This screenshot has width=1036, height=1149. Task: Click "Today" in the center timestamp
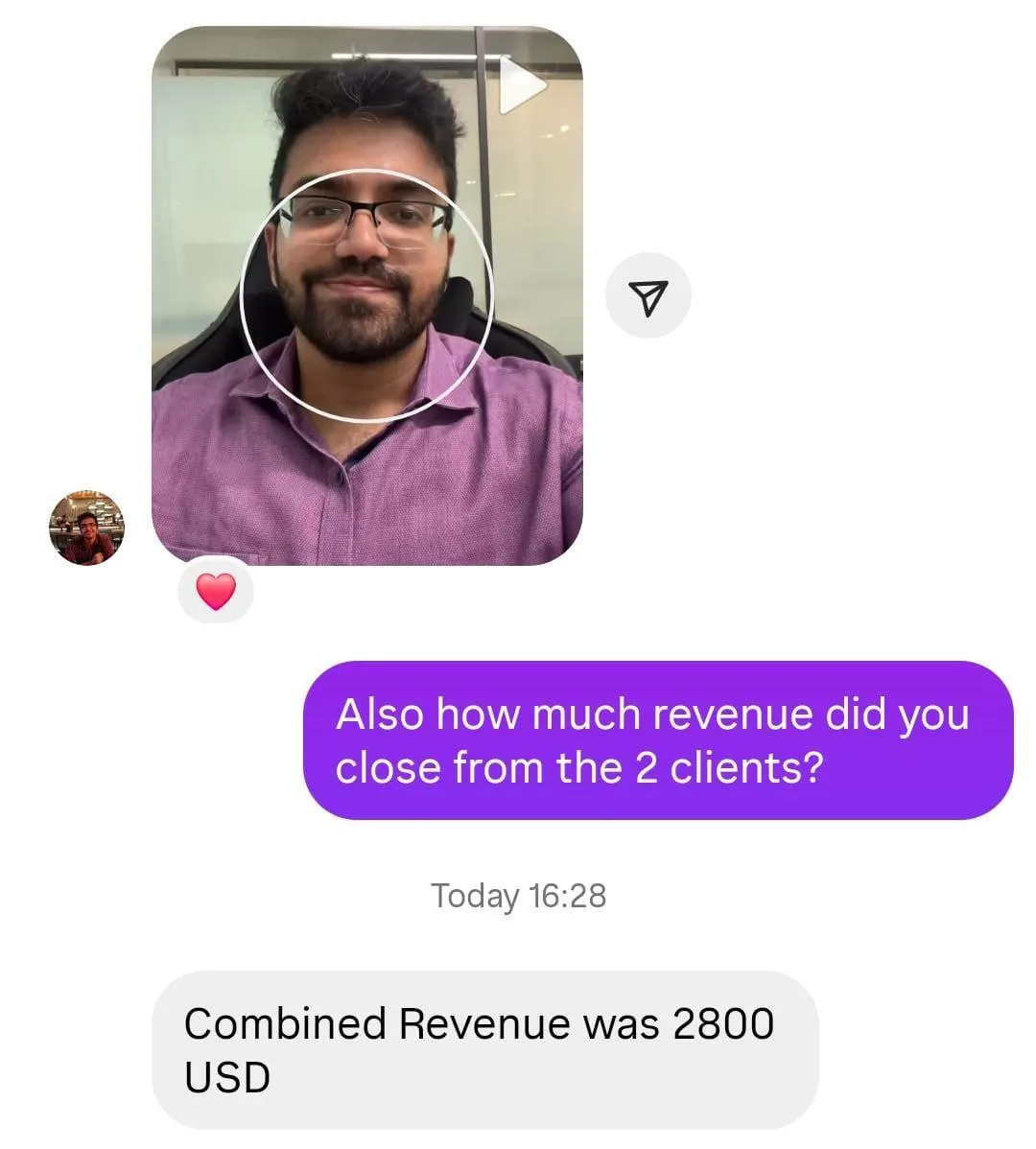(x=475, y=896)
